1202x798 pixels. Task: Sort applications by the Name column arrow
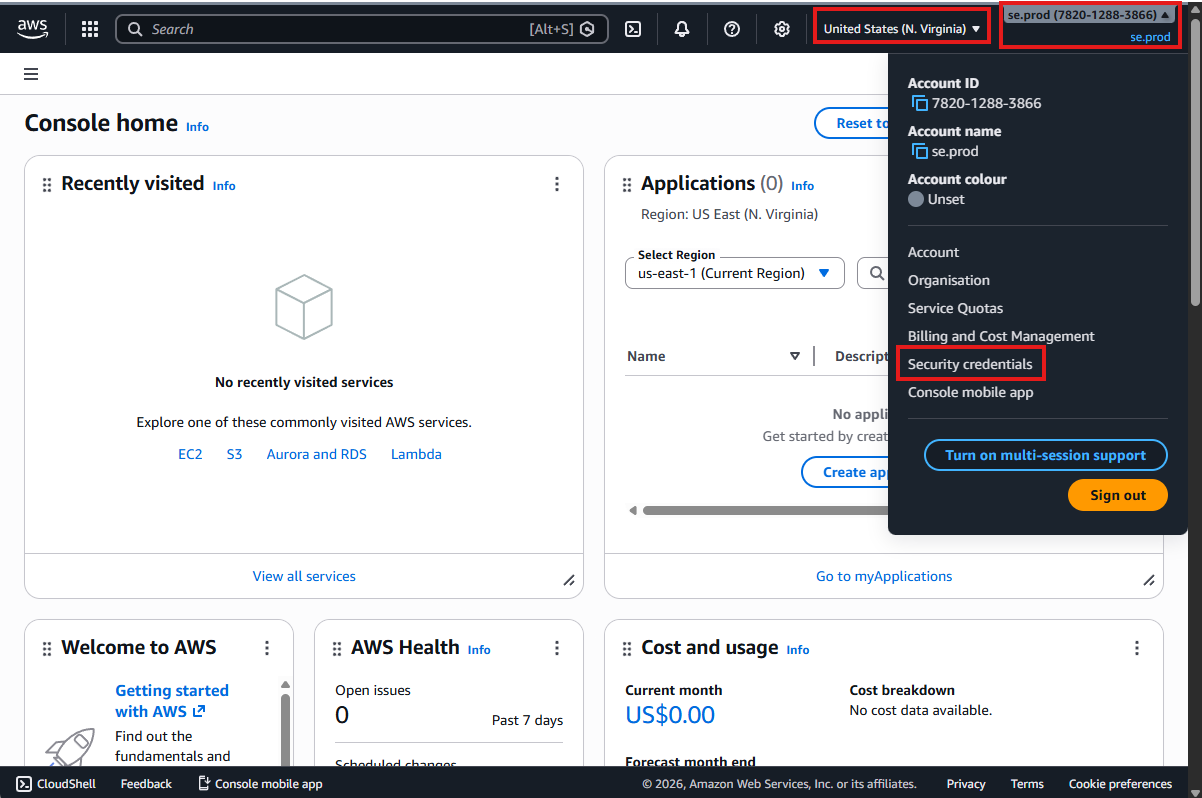[795, 356]
